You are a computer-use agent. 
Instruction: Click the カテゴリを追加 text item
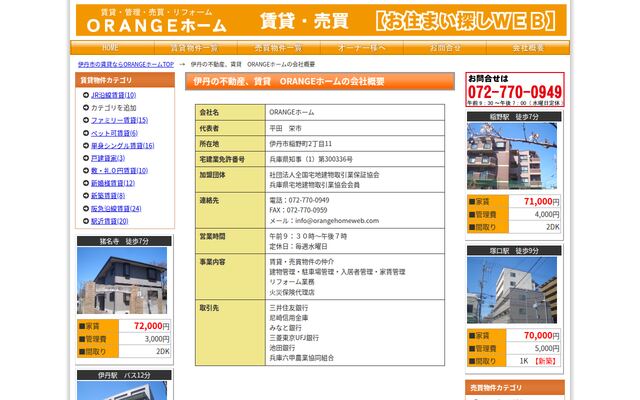[114, 108]
